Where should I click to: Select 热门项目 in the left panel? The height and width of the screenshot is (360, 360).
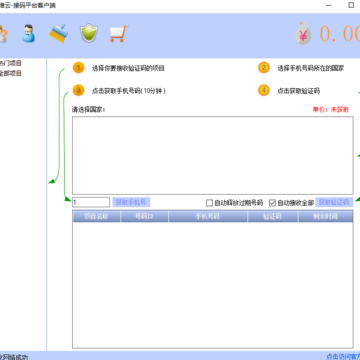(11, 63)
